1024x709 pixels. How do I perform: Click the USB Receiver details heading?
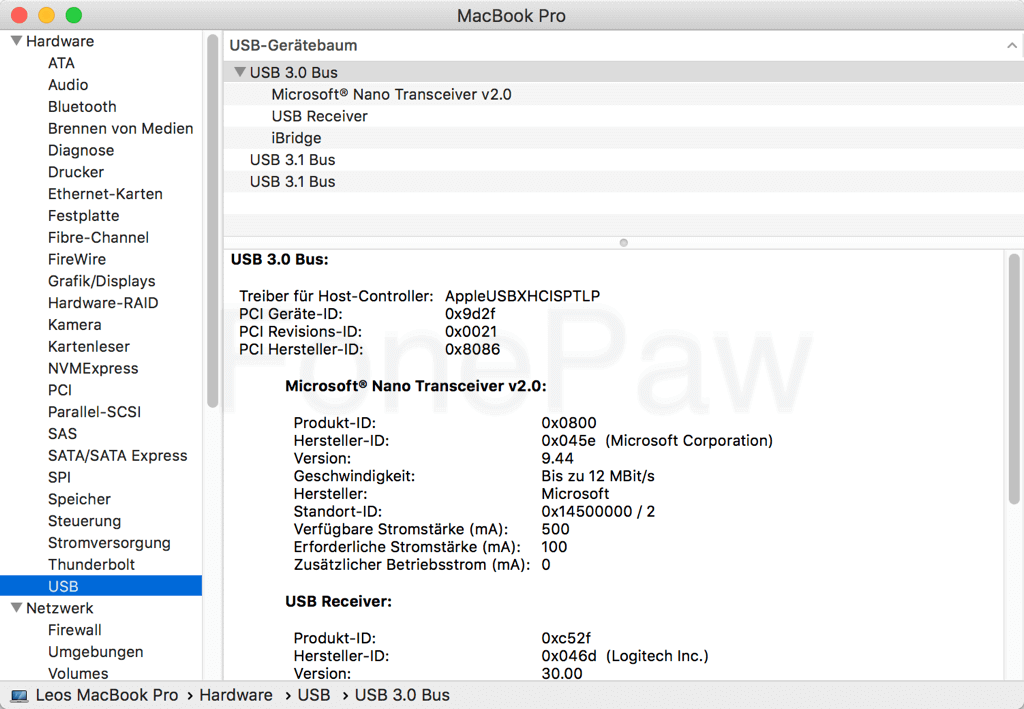tap(338, 601)
